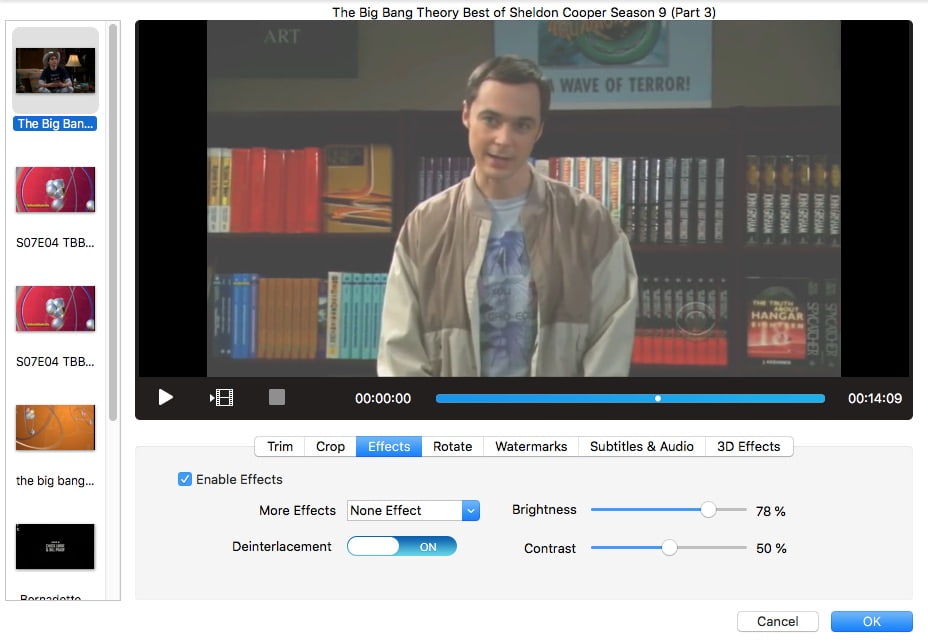Click the Contrast 50 % value

[771, 548]
